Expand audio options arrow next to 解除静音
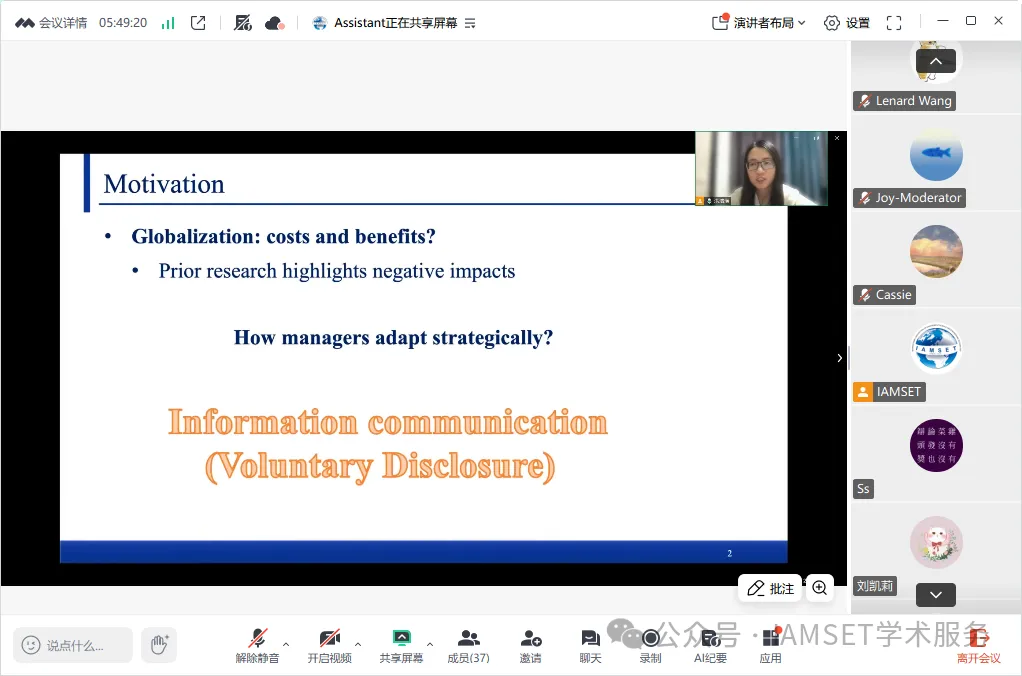This screenshot has height=676, width=1022. coord(285,644)
